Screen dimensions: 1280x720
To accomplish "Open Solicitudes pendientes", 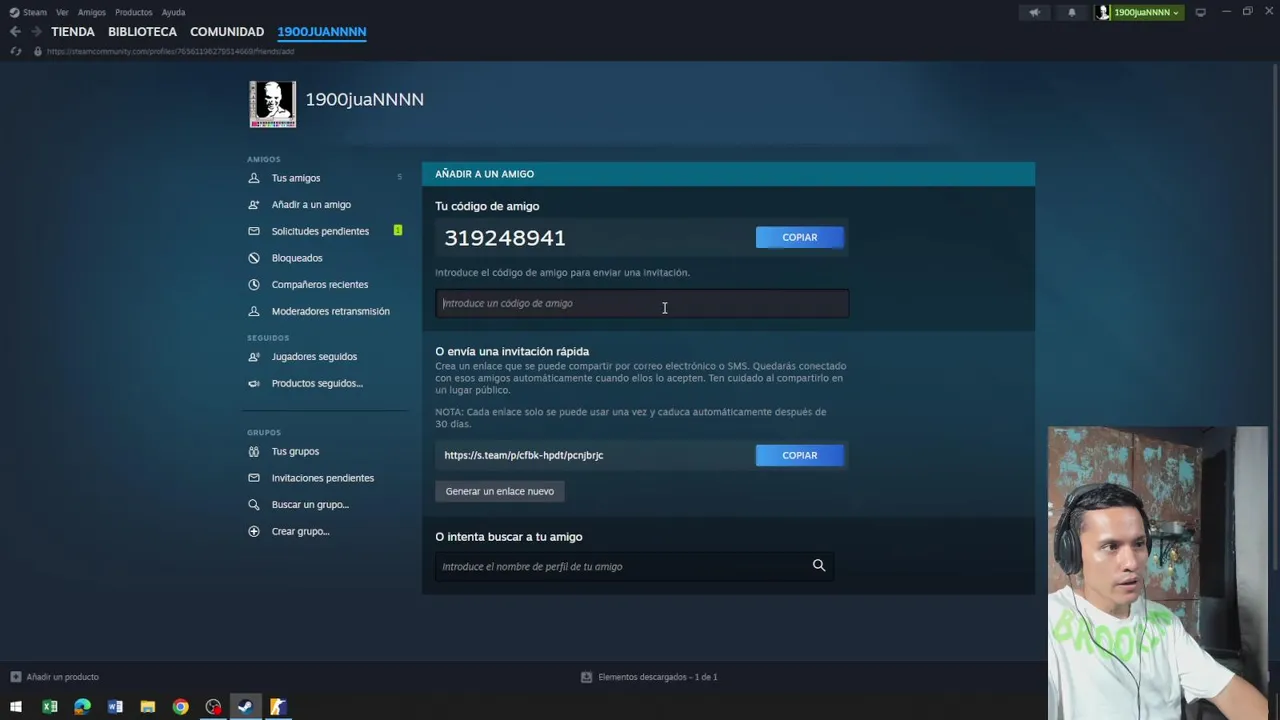I will point(320,231).
